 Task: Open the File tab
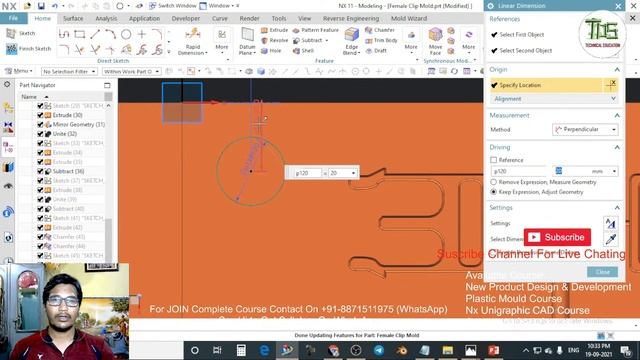click(13, 18)
